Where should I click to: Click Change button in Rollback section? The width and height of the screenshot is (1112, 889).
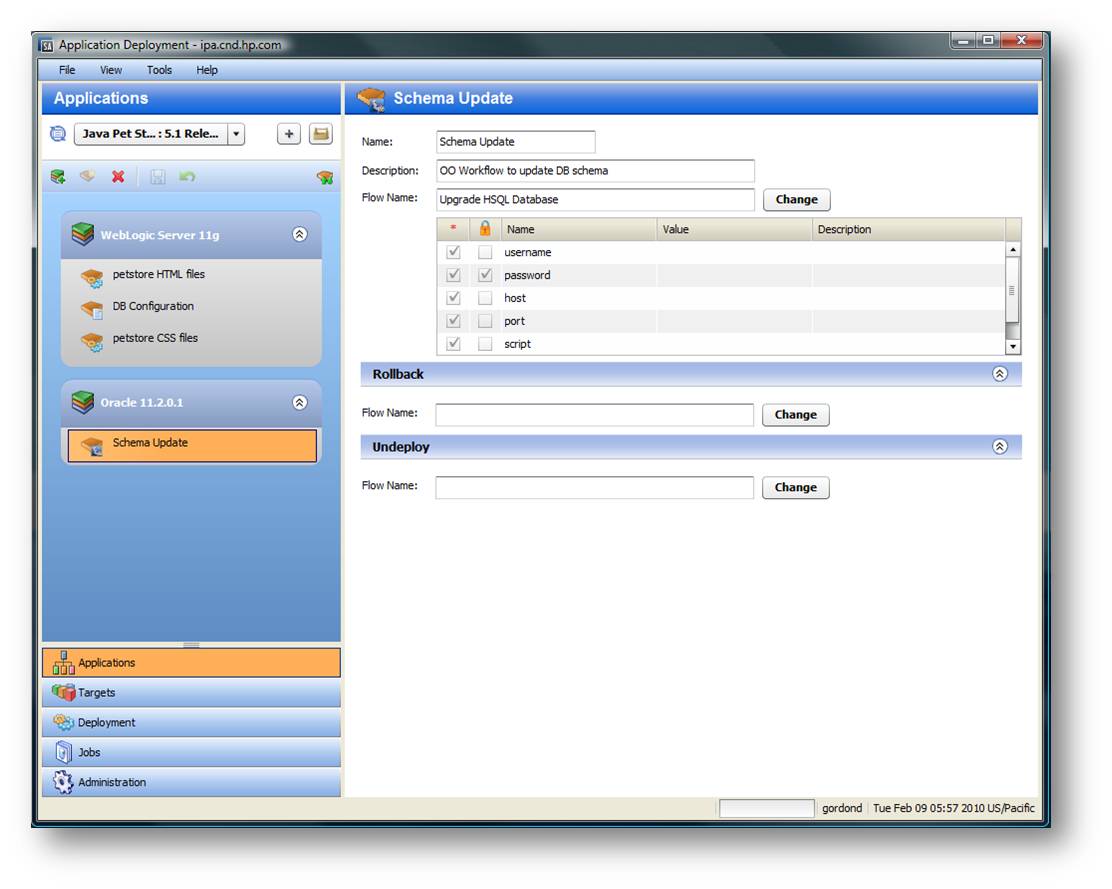pos(796,415)
